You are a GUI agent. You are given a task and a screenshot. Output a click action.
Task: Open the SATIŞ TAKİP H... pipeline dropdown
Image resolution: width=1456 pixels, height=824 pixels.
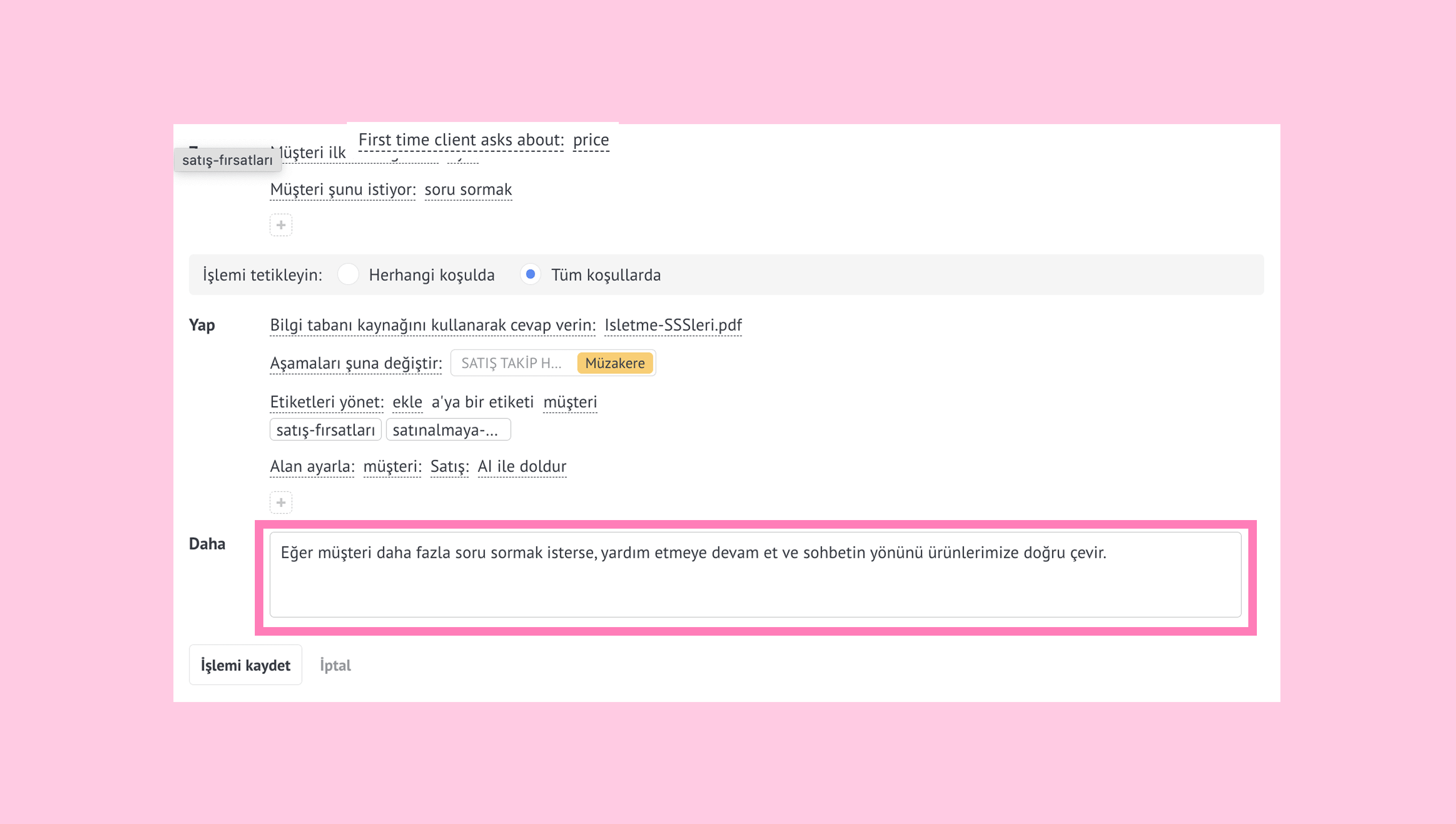pyautogui.click(x=511, y=363)
